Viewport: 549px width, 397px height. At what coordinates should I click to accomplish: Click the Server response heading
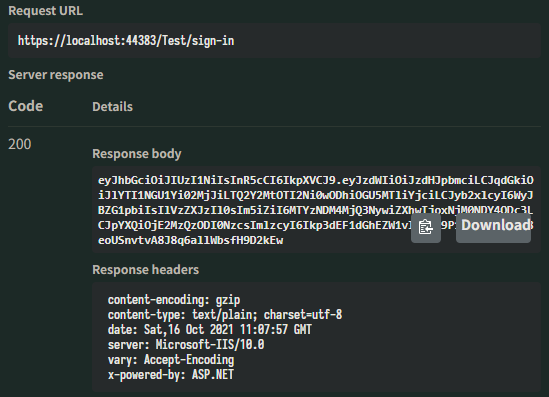[x=56, y=75]
